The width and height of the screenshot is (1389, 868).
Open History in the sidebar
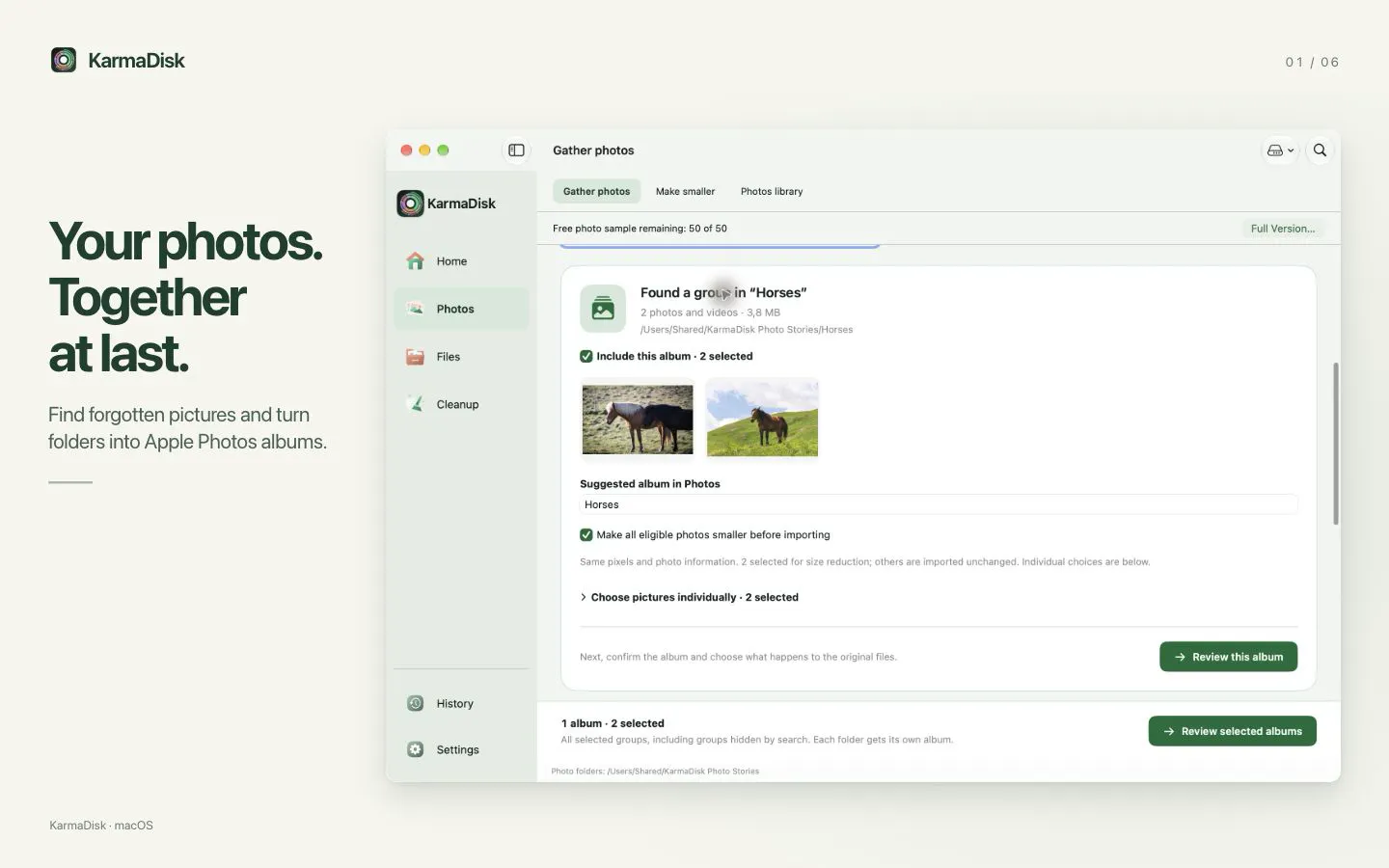pyautogui.click(x=454, y=704)
